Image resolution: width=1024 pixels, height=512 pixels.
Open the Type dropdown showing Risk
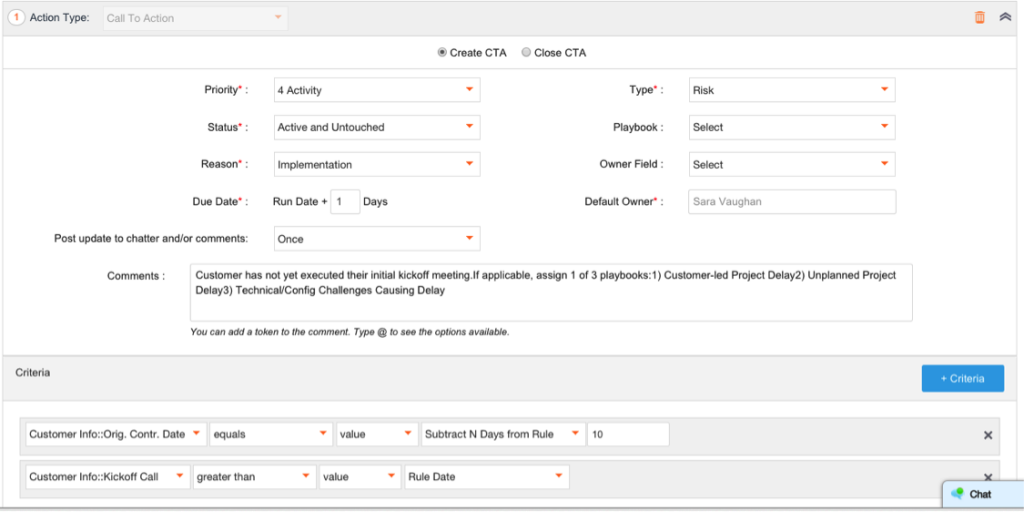tap(791, 90)
